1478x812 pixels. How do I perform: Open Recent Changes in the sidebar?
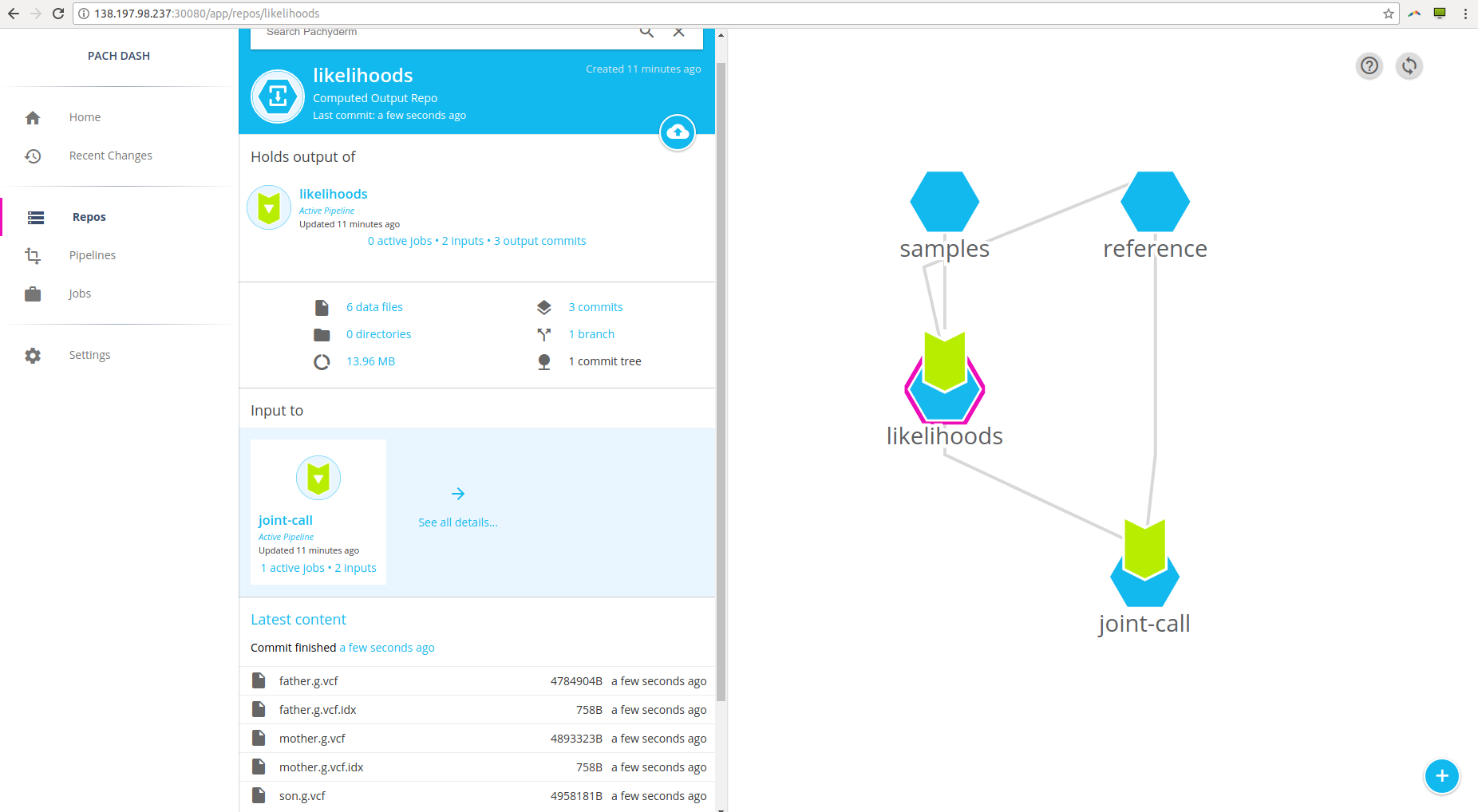[110, 156]
